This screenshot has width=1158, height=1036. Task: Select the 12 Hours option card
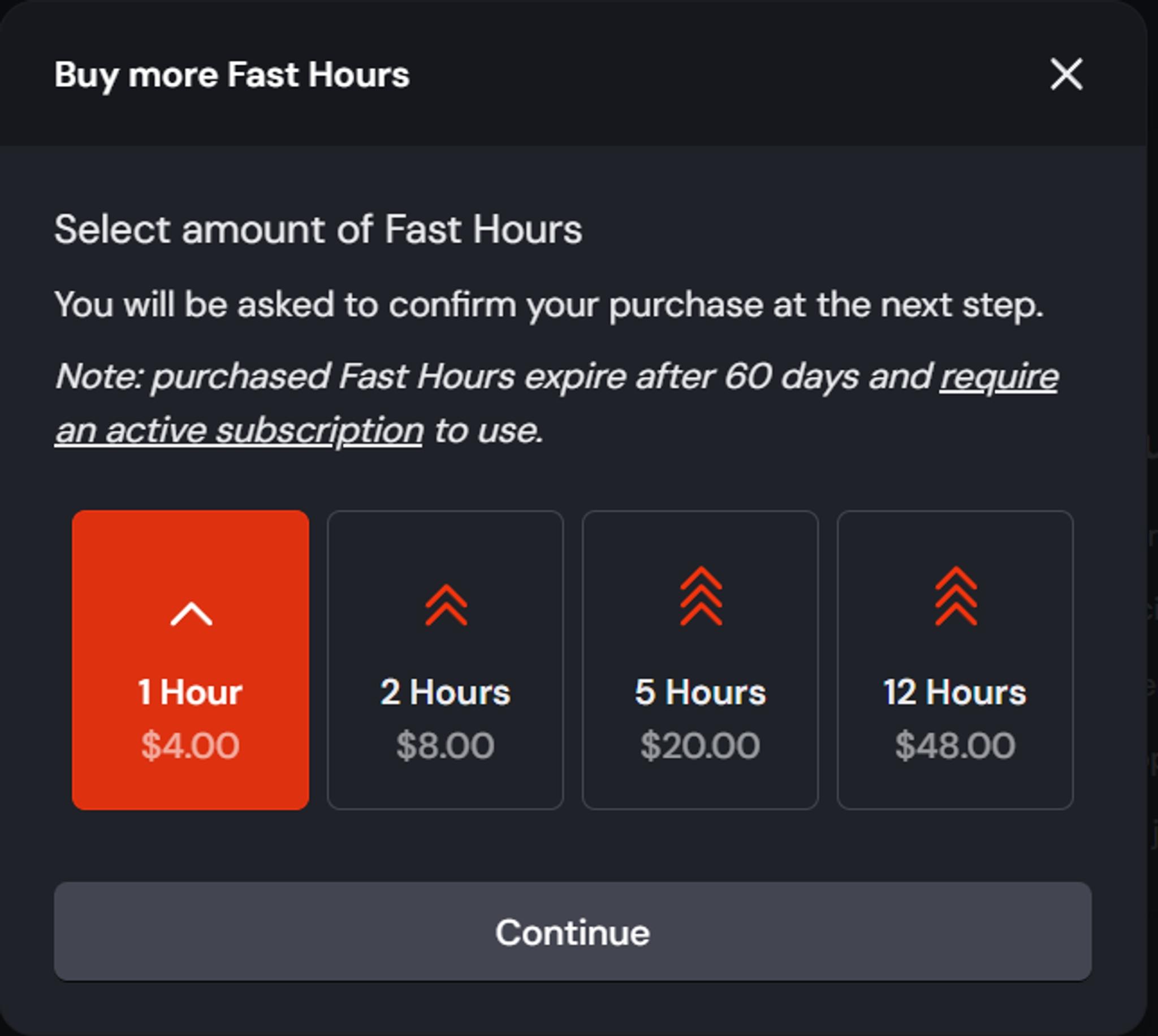(956, 660)
